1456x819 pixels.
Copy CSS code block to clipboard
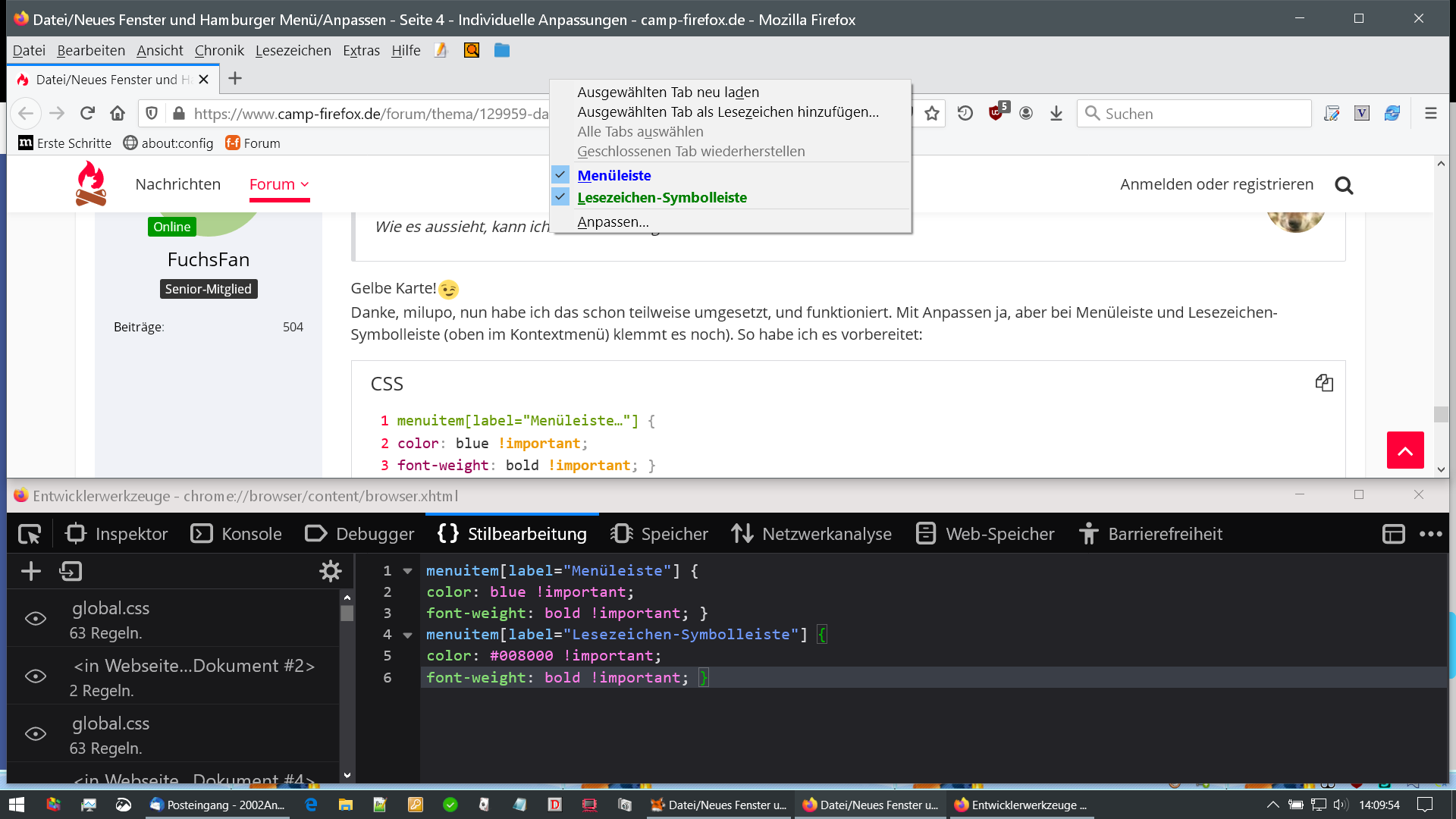[x=1324, y=383]
